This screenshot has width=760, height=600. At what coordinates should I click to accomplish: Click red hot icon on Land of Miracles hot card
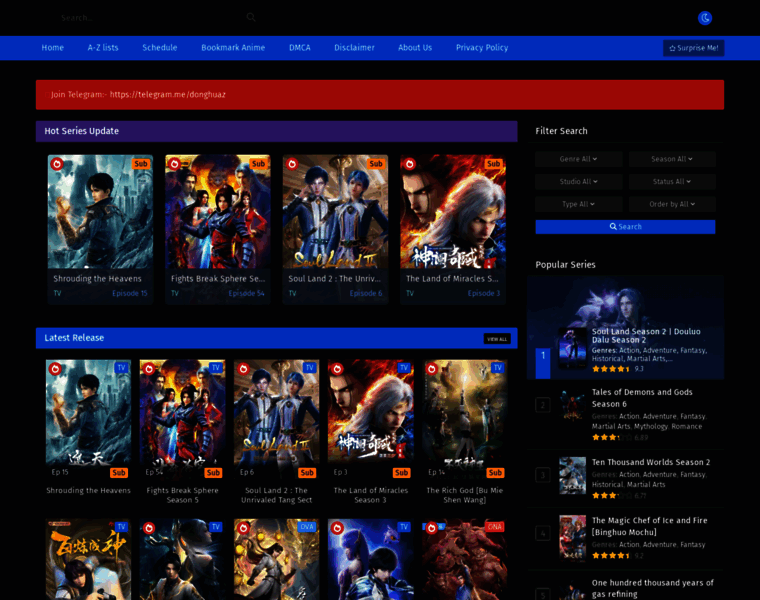[x=410, y=164]
